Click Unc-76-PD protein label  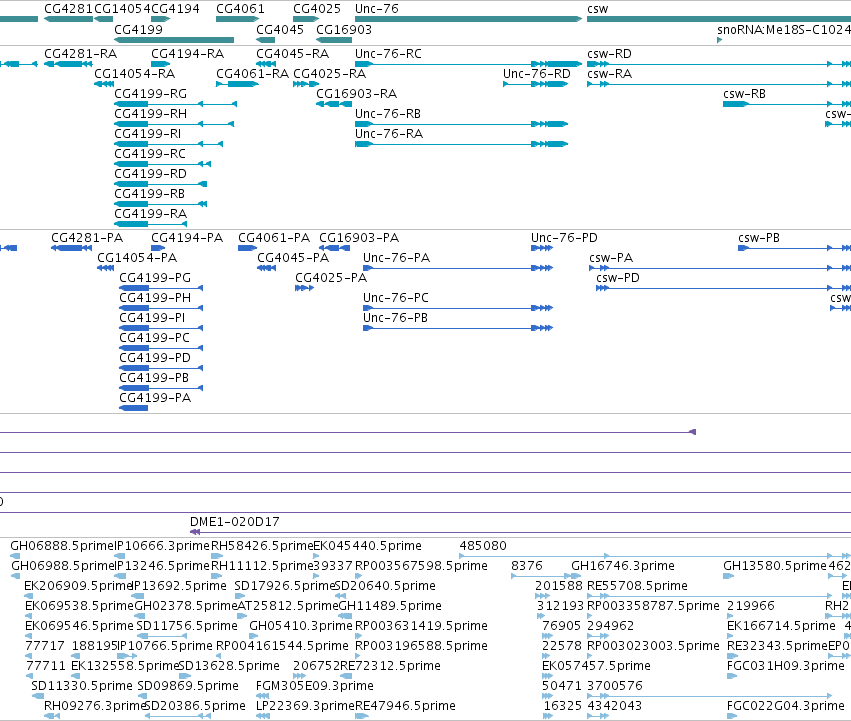click(564, 238)
